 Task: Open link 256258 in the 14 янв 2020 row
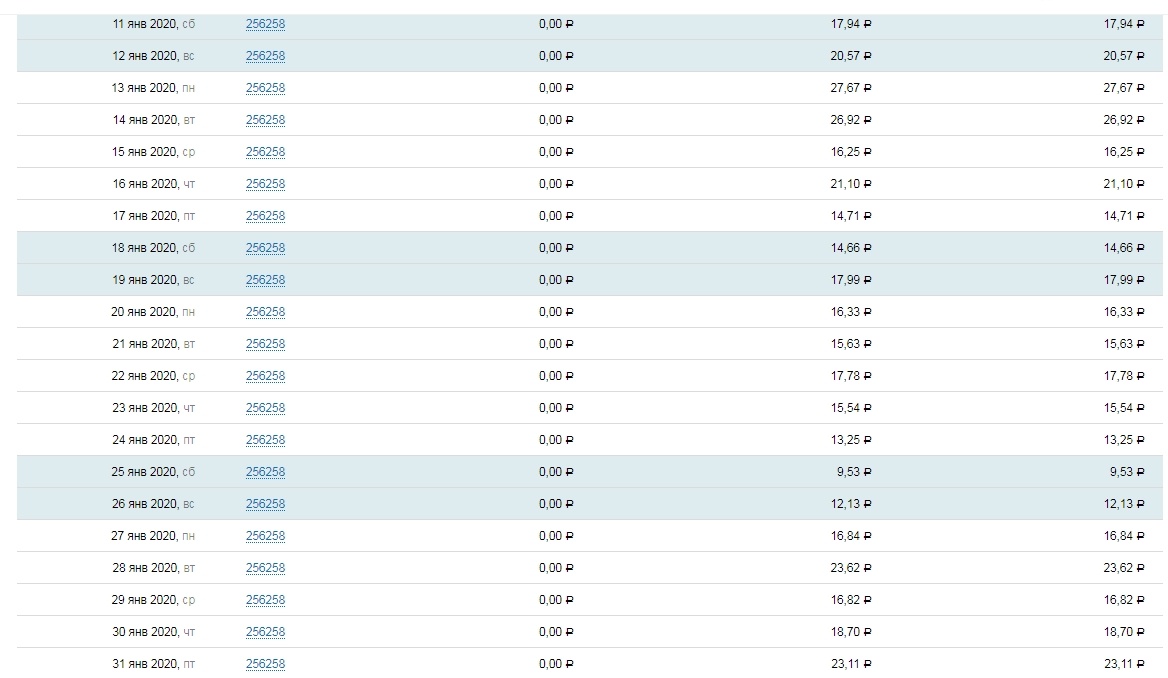265,120
